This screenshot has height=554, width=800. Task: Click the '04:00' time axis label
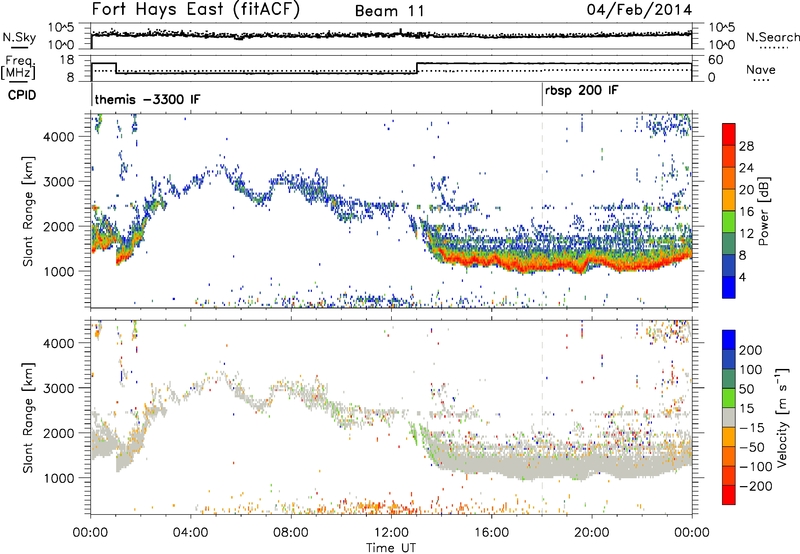(x=190, y=533)
